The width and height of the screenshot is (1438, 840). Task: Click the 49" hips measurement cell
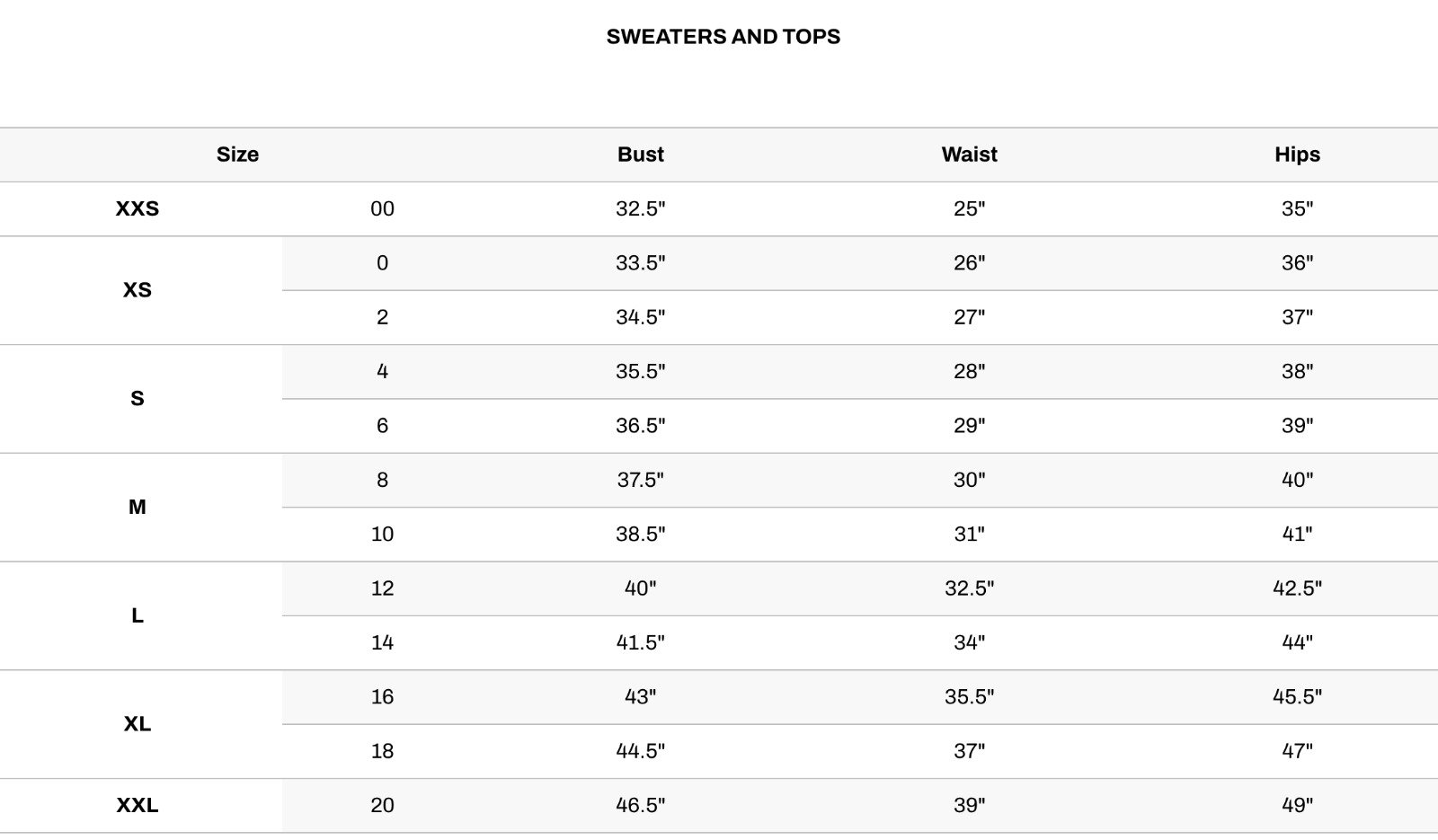pyautogui.click(x=1297, y=805)
